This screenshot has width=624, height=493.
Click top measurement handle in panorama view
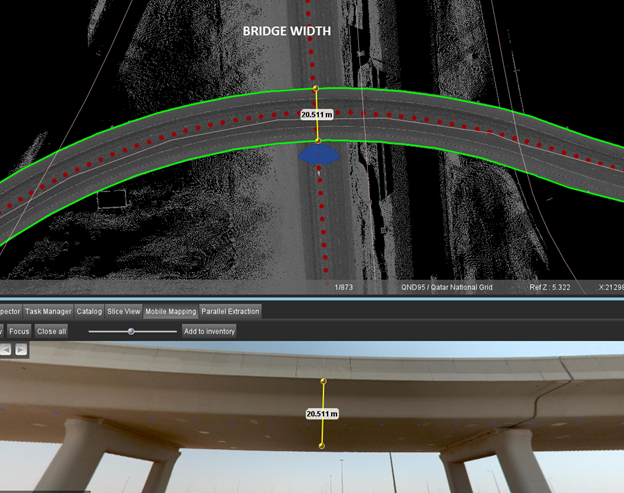click(323, 381)
